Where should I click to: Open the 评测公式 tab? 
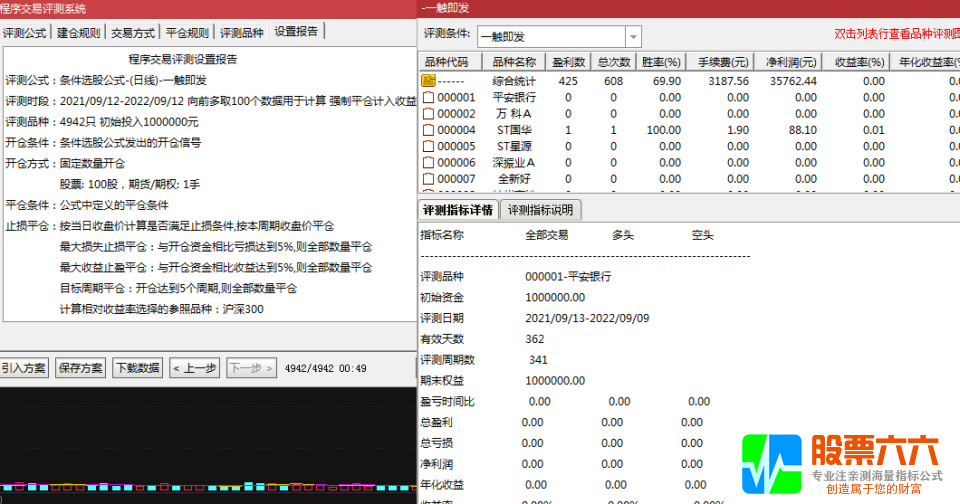tap(24, 32)
